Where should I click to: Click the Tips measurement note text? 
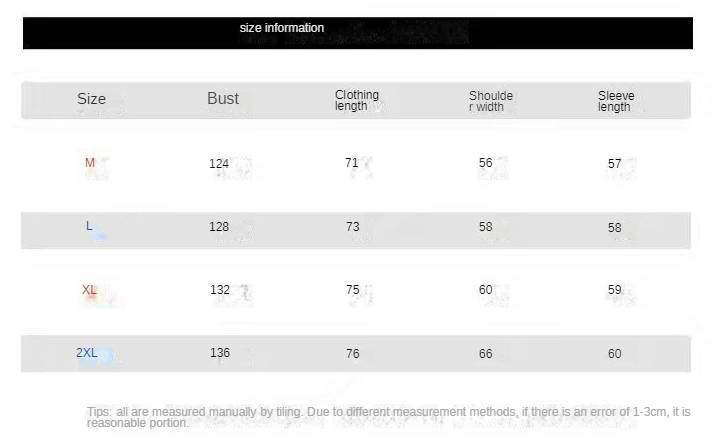[x=389, y=417]
